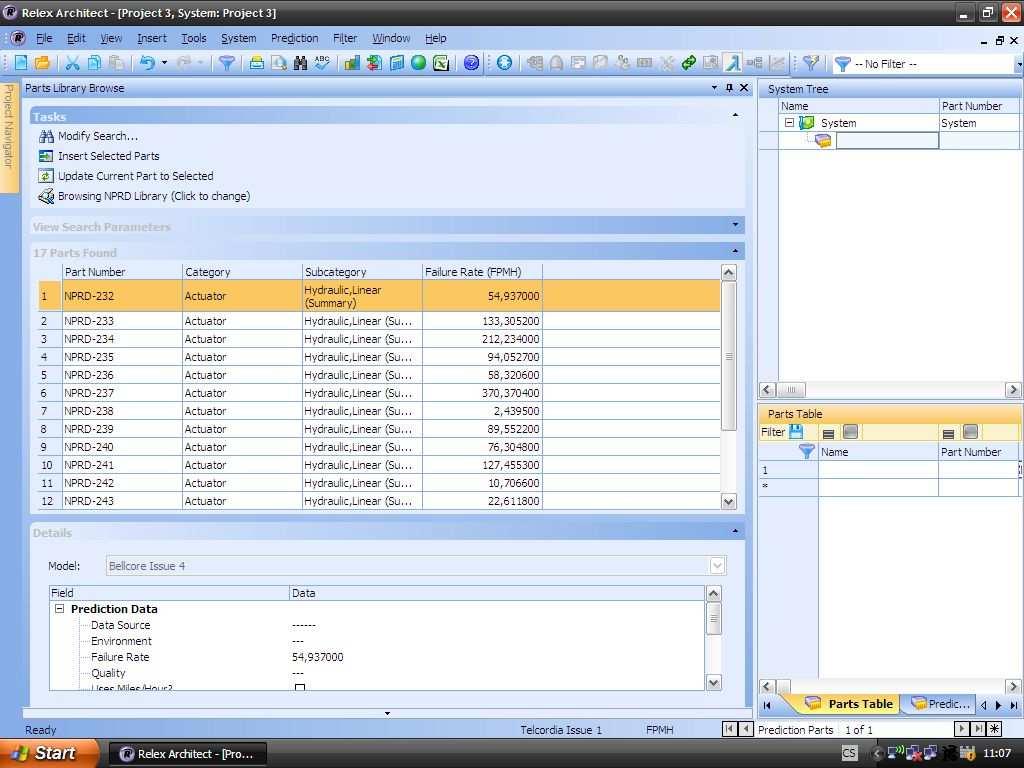Click the green globe icon

(419, 63)
